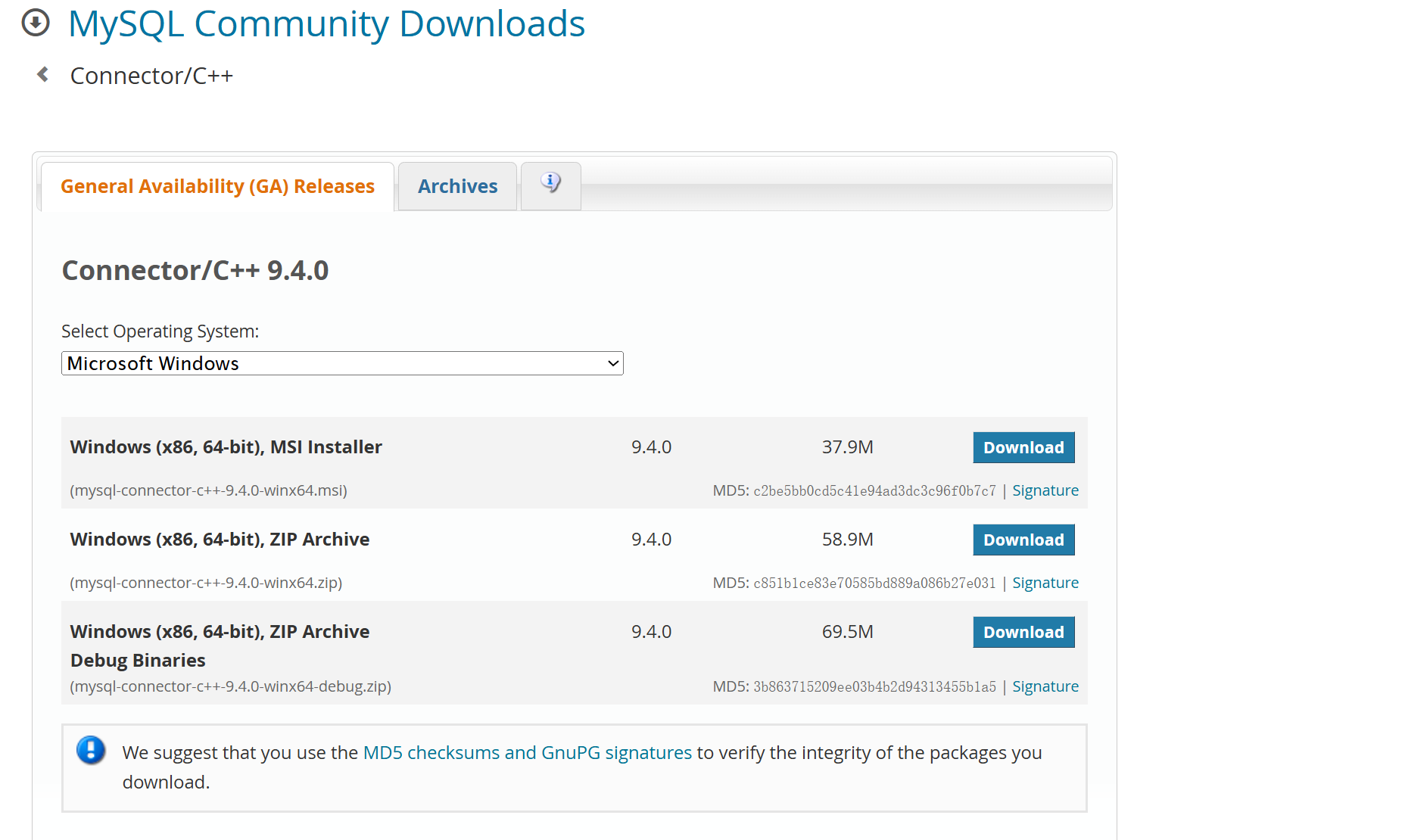Open the Select Operating System dropdown
The width and height of the screenshot is (1405, 840).
342,363
